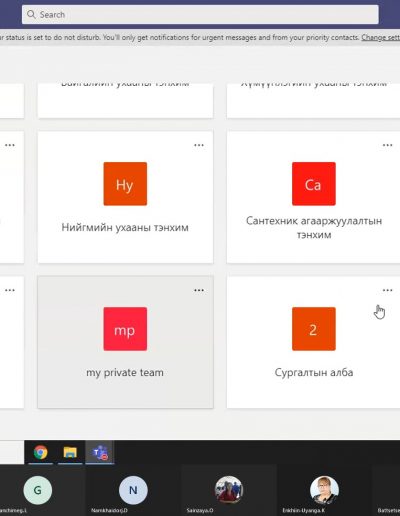Open more options for my private team
Viewport: 400px width, 516px height.
click(x=199, y=290)
